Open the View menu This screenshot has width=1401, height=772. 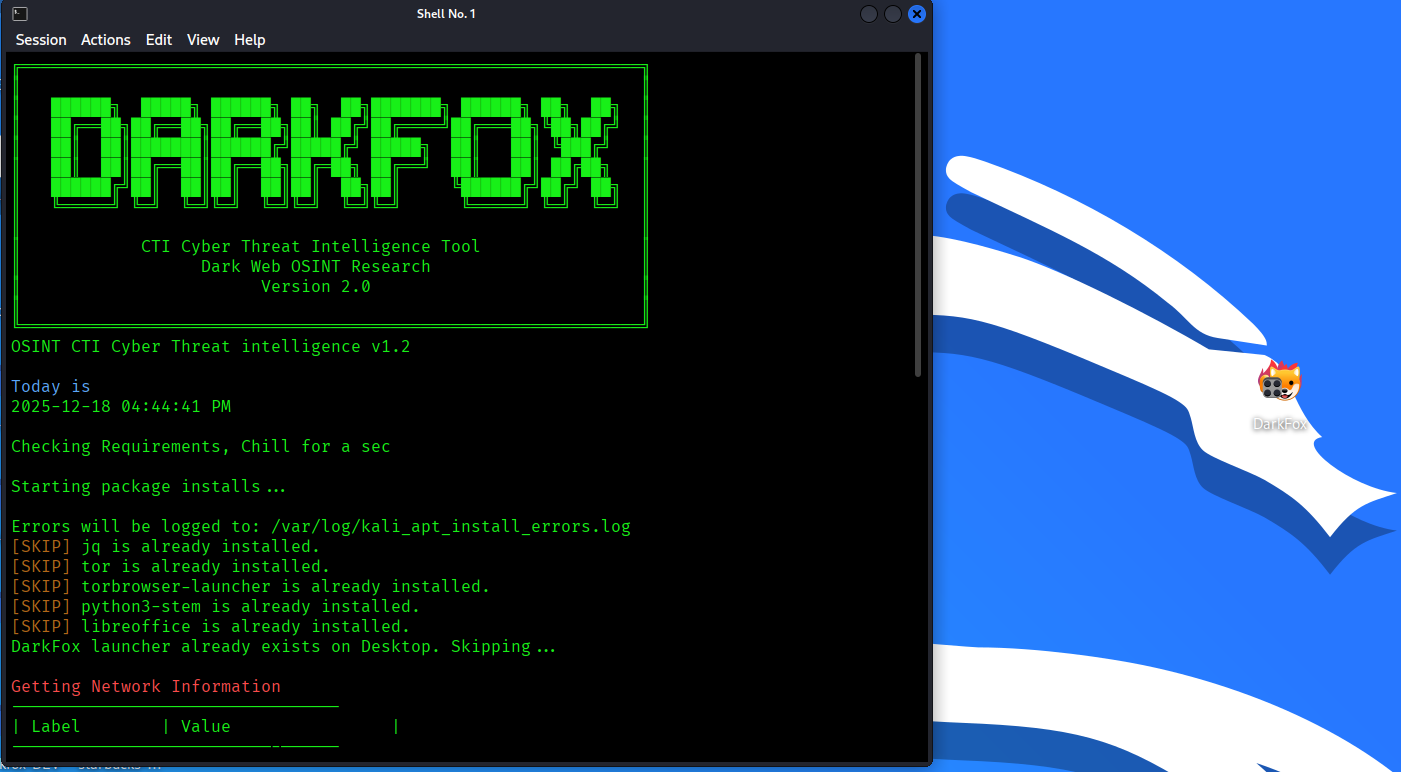coord(203,40)
